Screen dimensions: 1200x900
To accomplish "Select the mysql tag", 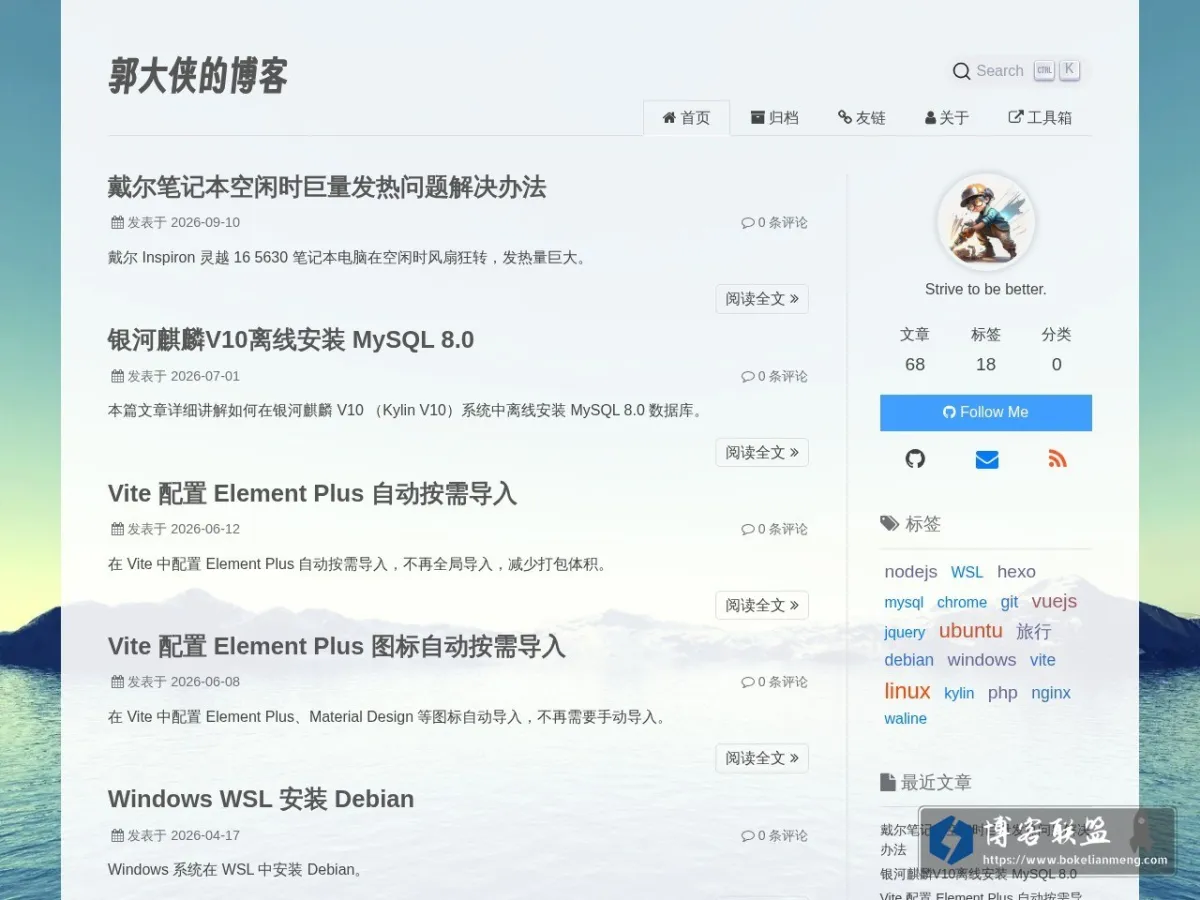I will [904, 603].
